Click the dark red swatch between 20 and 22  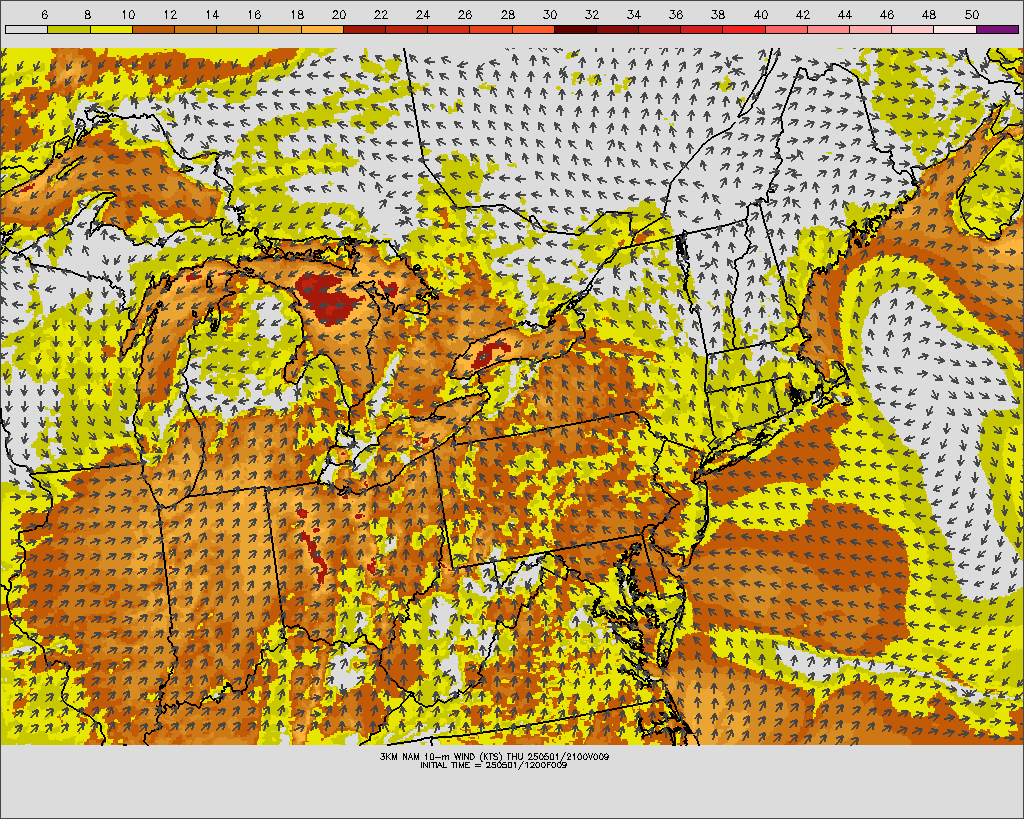(364, 29)
